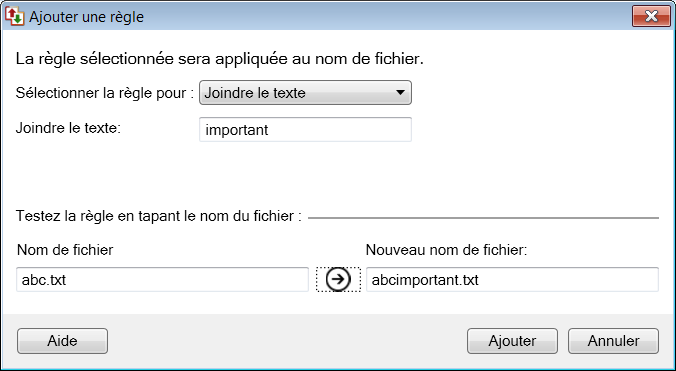676x371 pixels.
Task: Click the Testez la règle section heading
Action: pos(158,216)
